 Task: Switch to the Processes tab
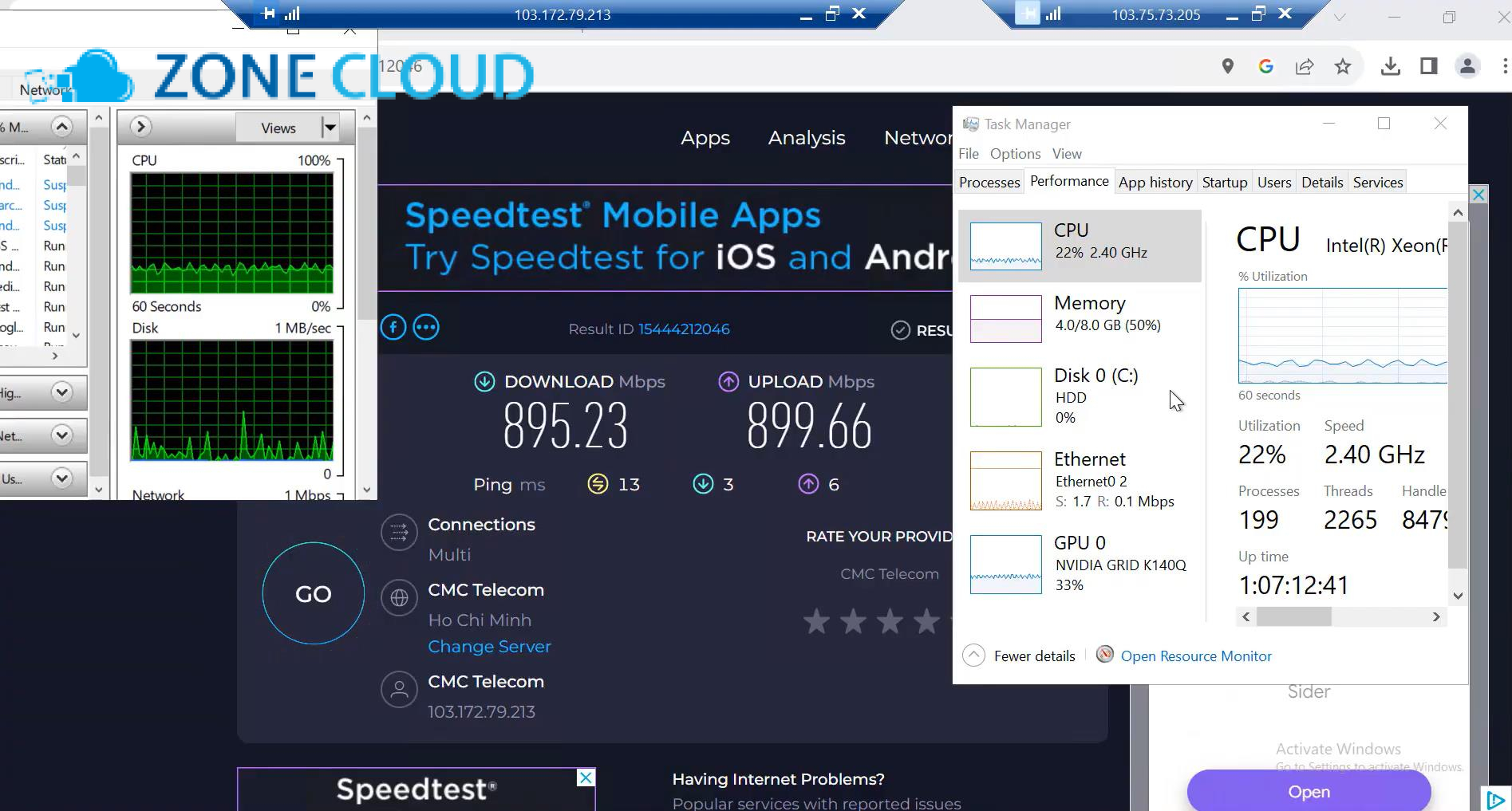(989, 183)
